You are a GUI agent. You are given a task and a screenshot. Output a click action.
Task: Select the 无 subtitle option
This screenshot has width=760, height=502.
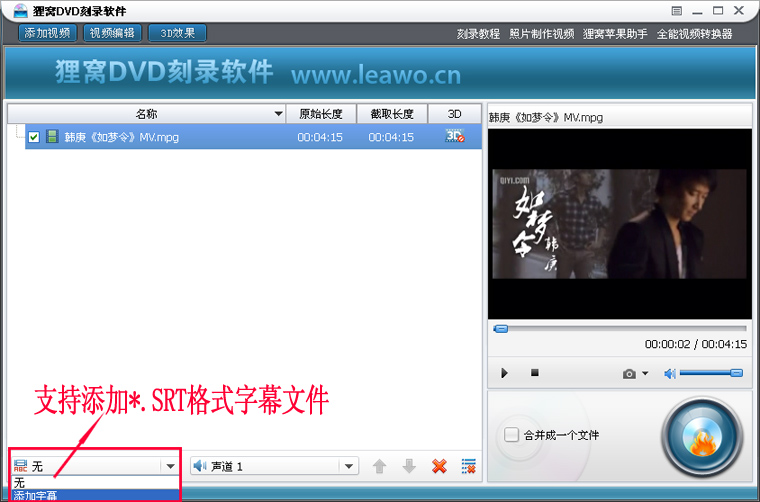pyautogui.click(x=95, y=483)
